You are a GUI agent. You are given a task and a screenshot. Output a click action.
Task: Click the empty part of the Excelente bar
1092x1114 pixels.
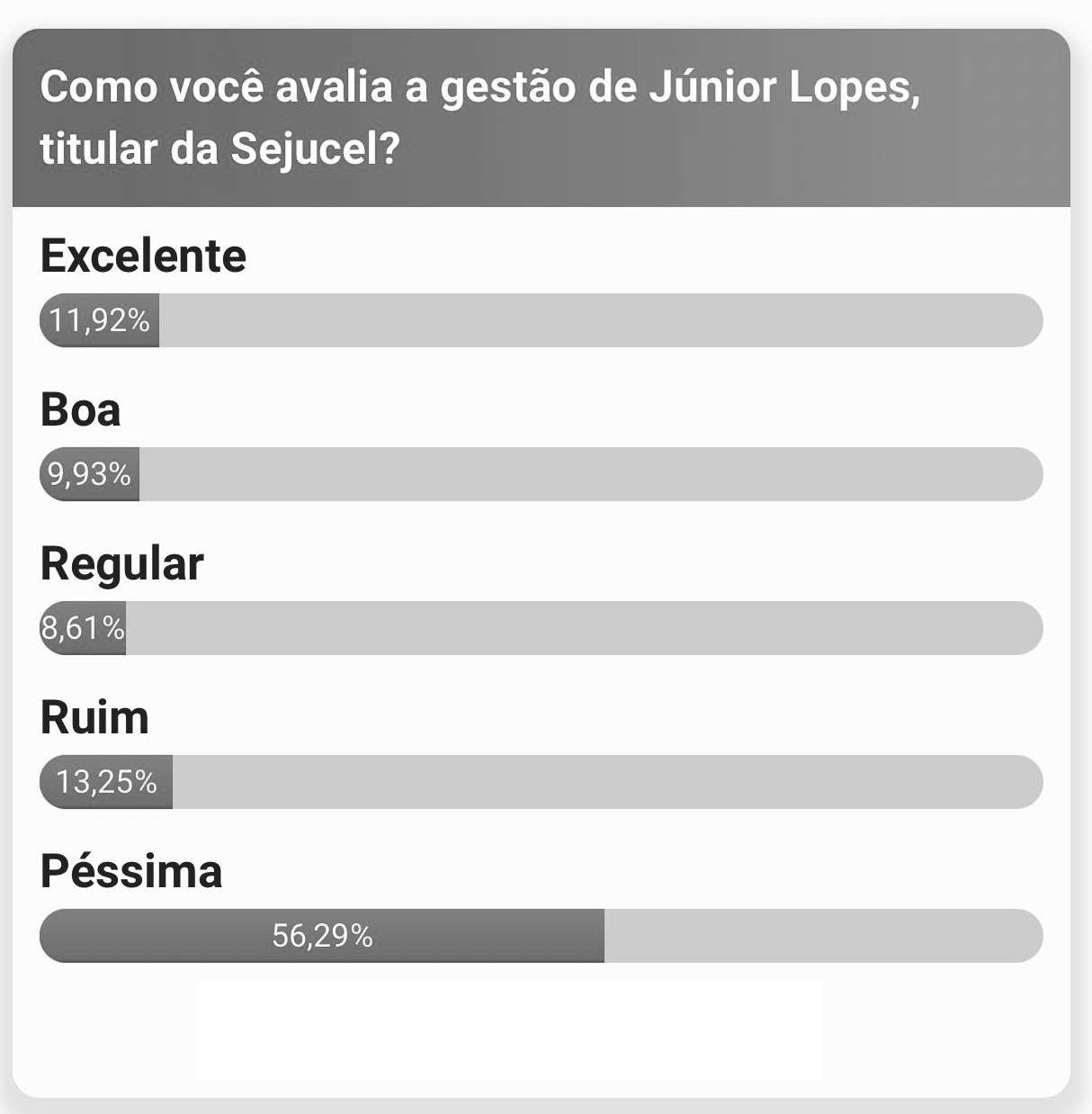(601, 320)
